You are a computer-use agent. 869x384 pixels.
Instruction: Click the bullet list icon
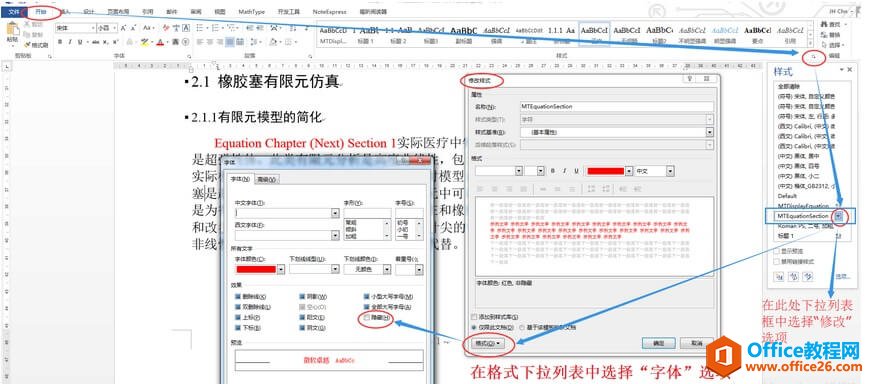coord(201,28)
